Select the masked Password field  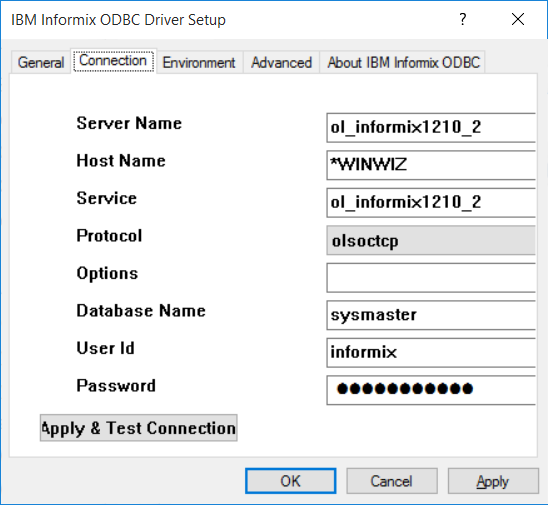click(x=431, y=390)
